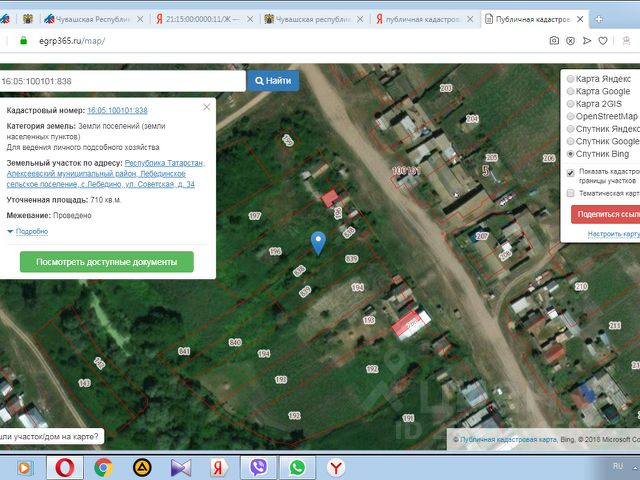Image resolution: width=640 pixels, height=480 pixels.
Task: Click the Найти search button
Action: tap(273, 81)
